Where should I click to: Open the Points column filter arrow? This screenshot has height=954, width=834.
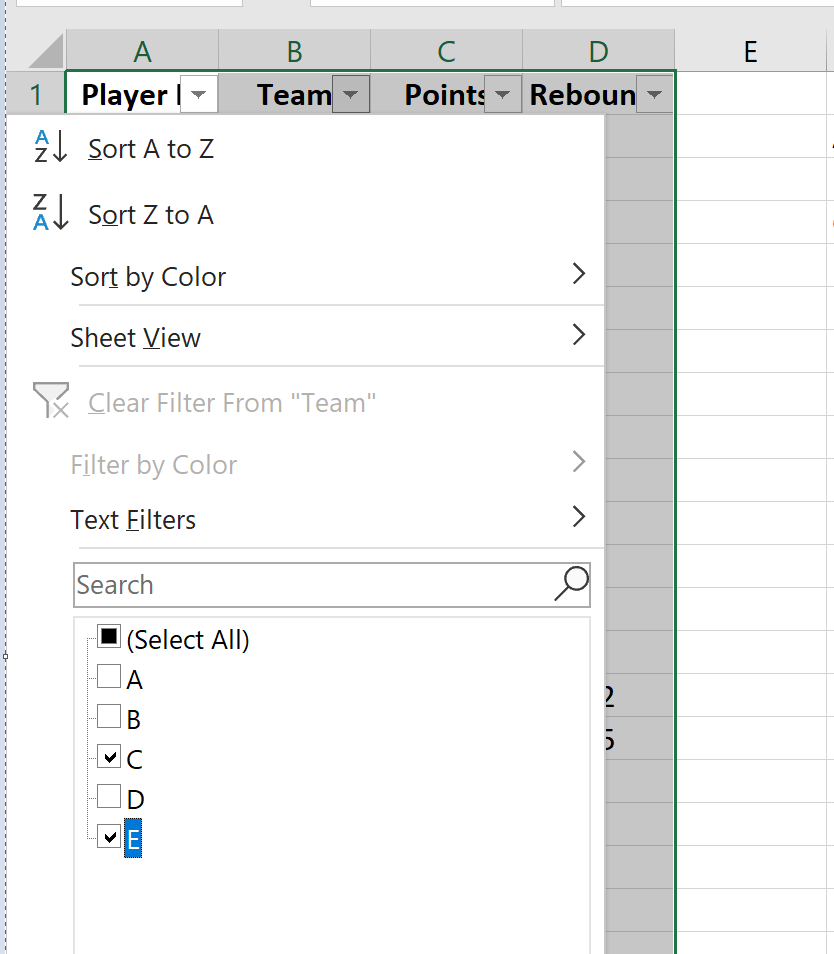503,93
